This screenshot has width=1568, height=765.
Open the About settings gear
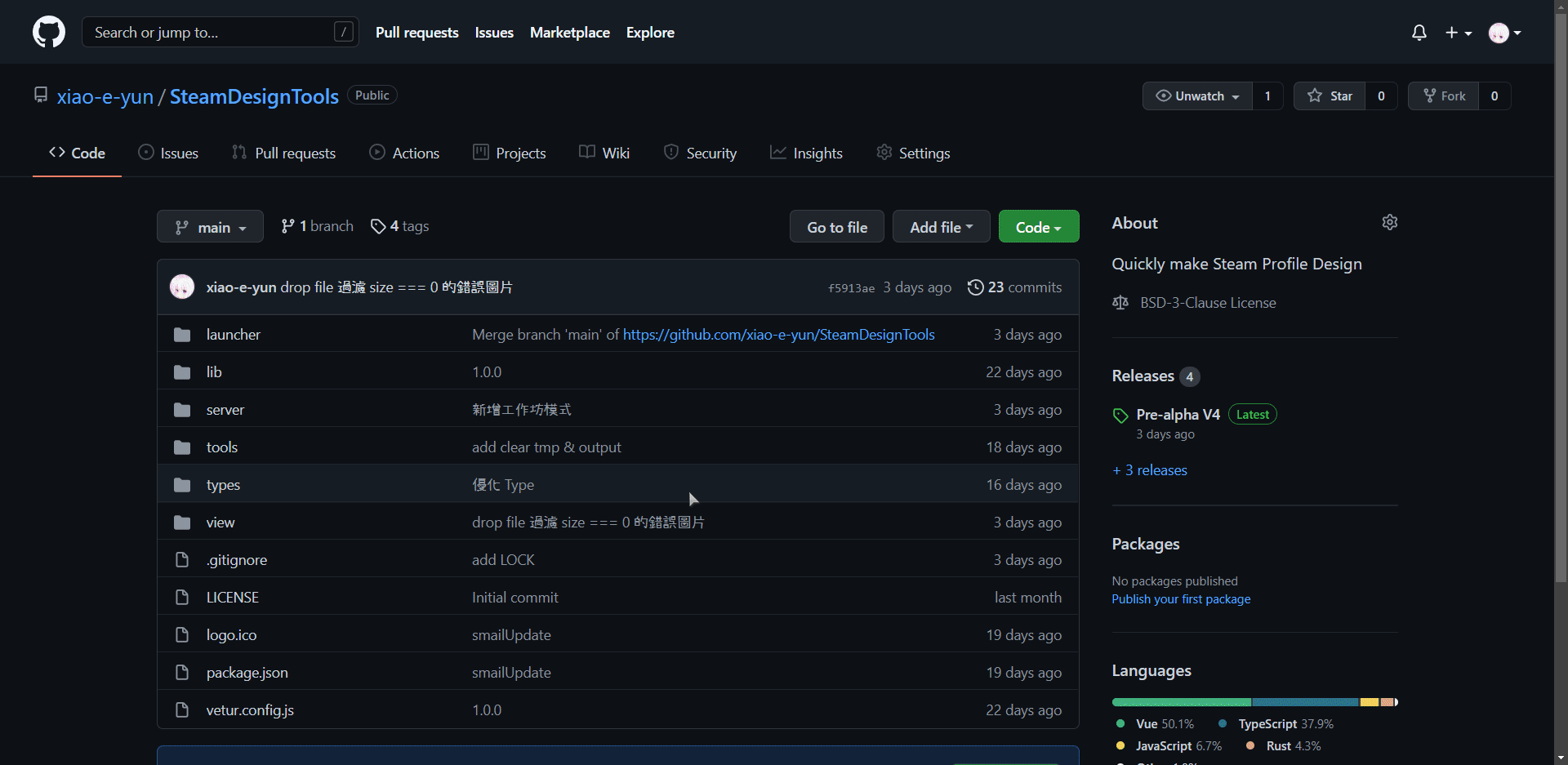pos(1390,222)
